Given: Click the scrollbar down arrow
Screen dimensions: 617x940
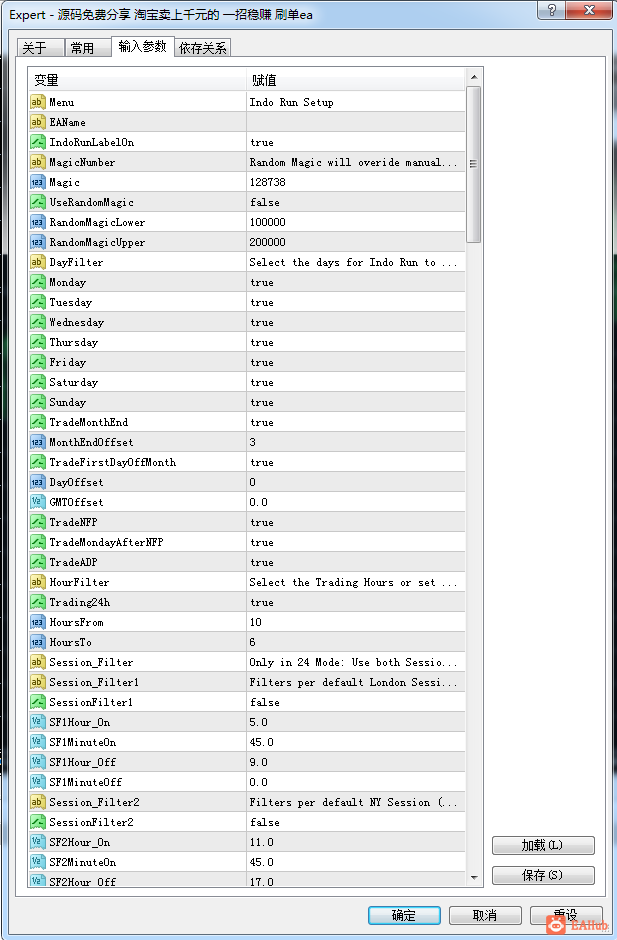Looking at the screenshot, I should [474, 877].
